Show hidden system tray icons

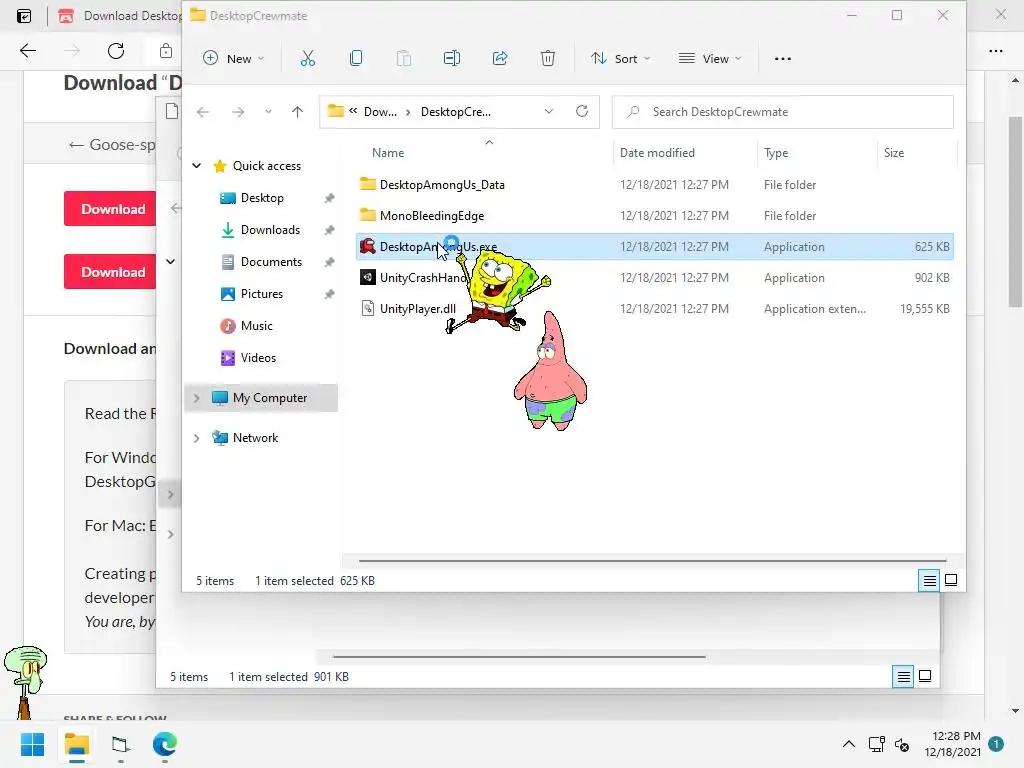click(848, 744)
